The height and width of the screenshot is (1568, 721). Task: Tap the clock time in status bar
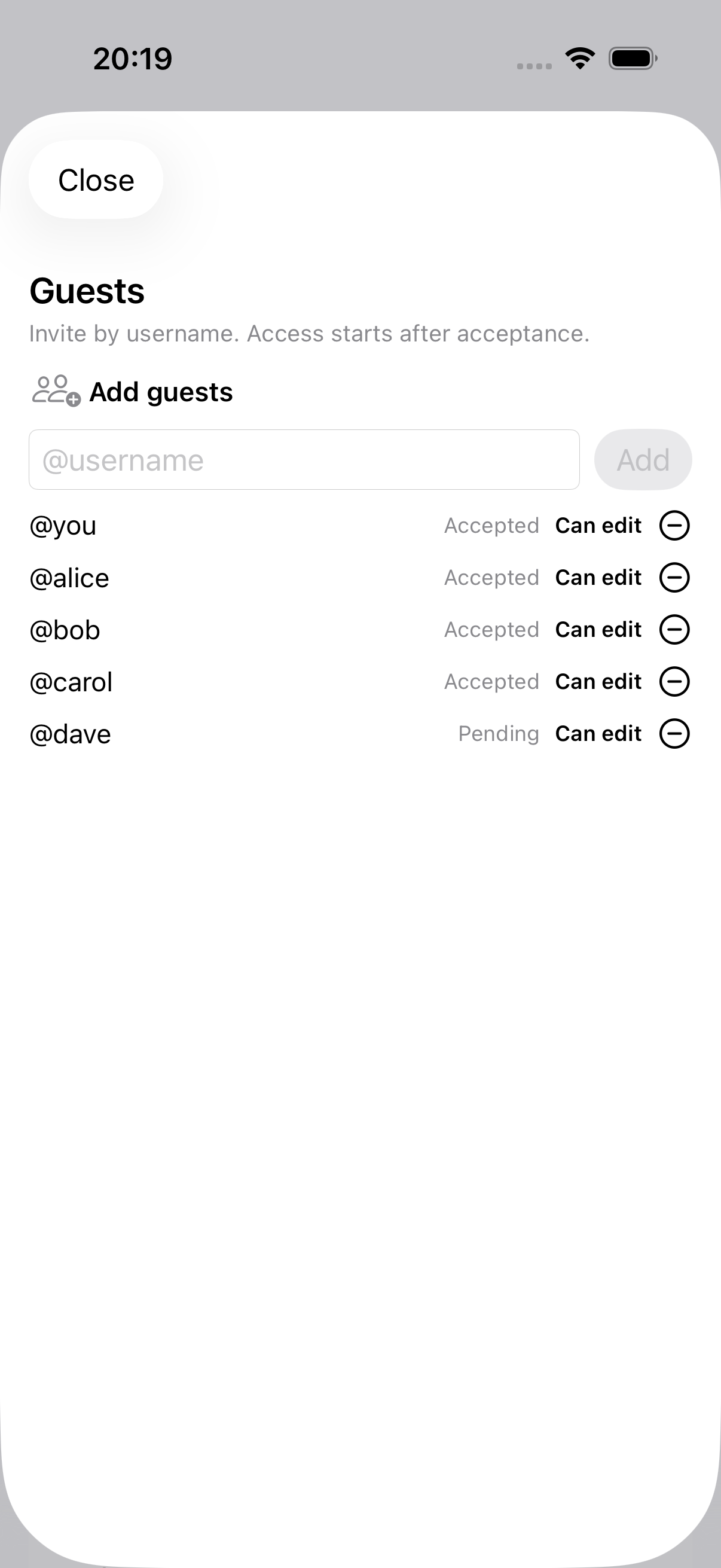pos(133,59)
